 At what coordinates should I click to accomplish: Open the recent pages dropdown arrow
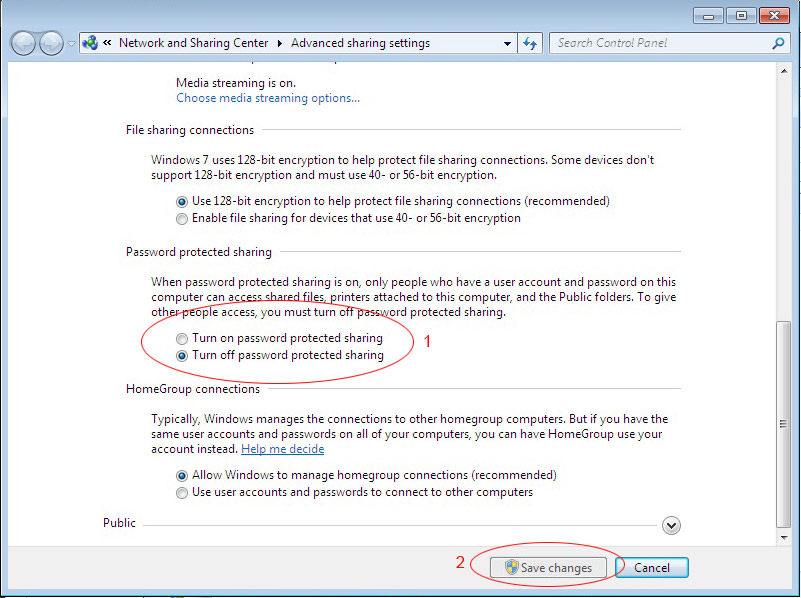(72, 44)
